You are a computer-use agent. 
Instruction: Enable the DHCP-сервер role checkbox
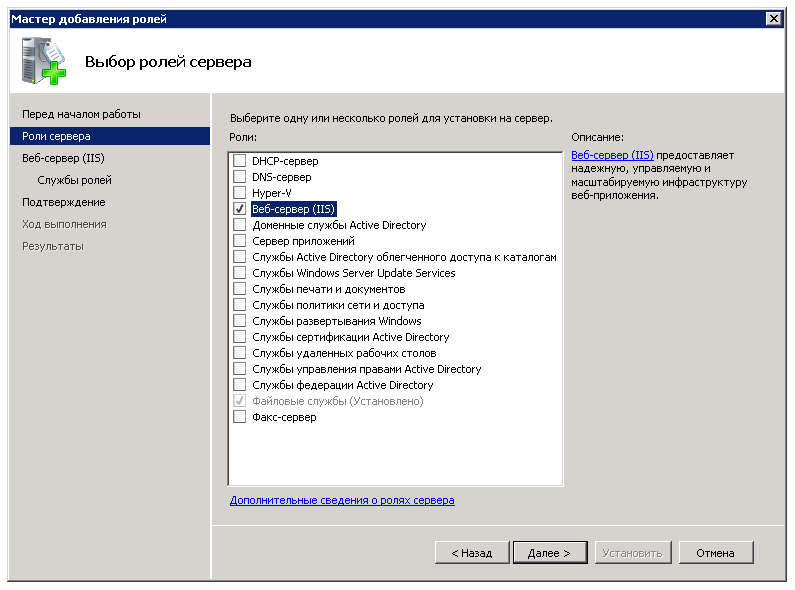pyautogui.click(x=239, y=161)
